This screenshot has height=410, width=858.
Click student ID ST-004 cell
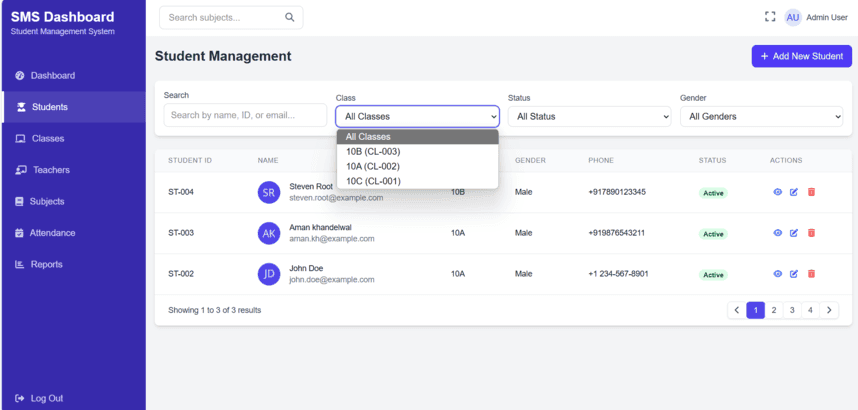pyautogui.click(x=181, y=192)
